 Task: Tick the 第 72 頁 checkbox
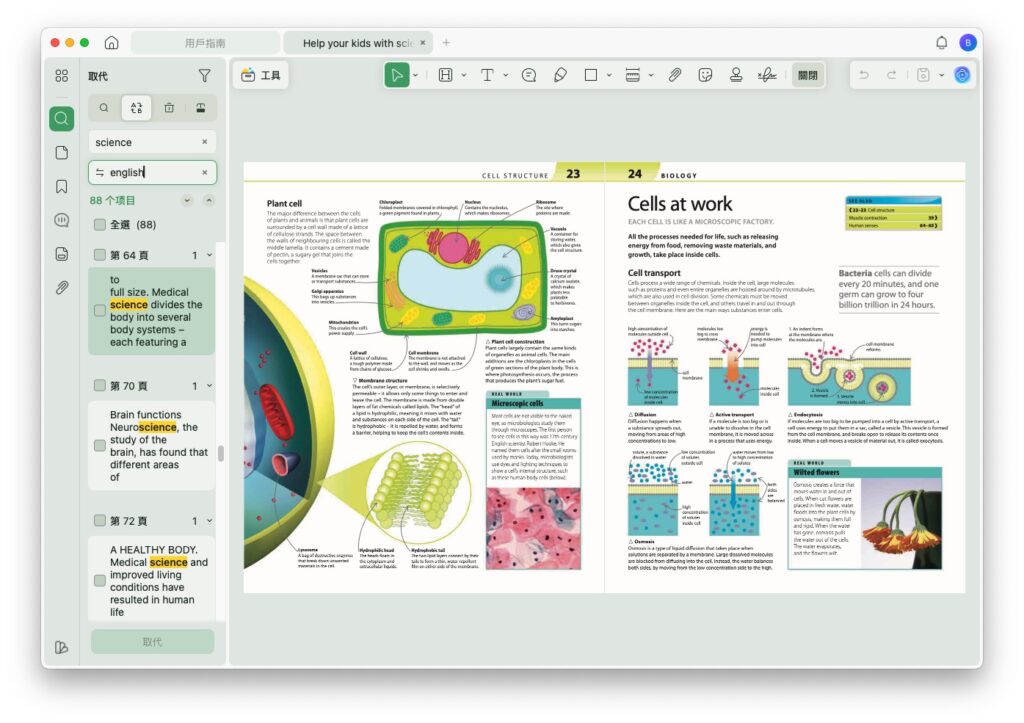tap(99, 521)
